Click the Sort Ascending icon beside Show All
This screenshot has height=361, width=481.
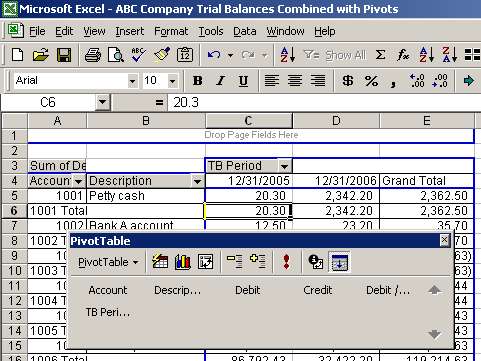click(x=287, y=54)
